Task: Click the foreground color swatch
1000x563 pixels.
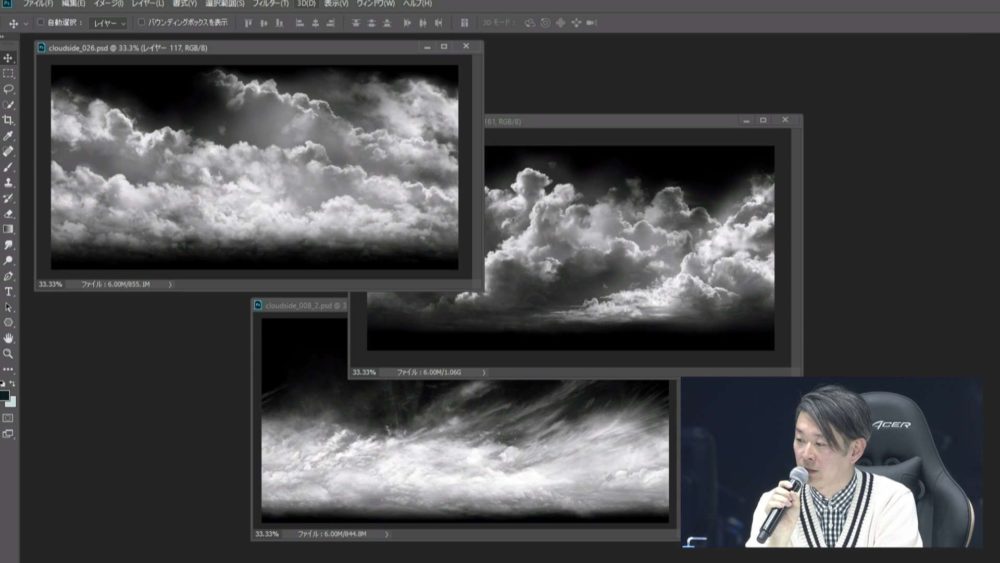Action: pyautogui.click(x=5, y=396)
